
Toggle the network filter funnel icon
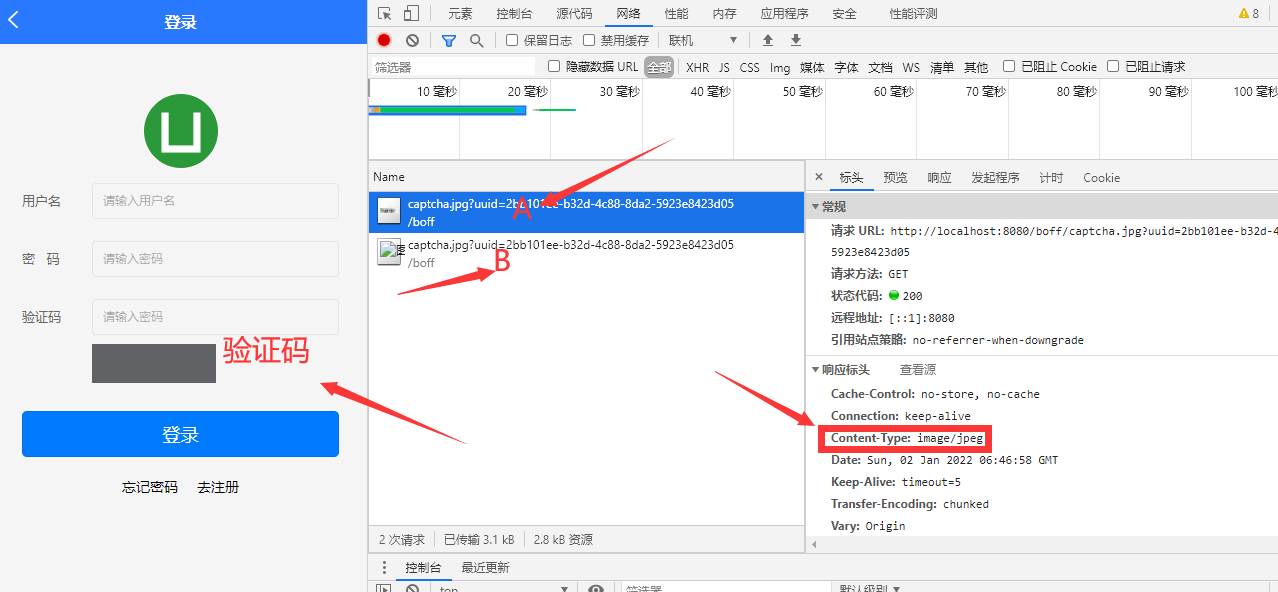coord(449,40)
